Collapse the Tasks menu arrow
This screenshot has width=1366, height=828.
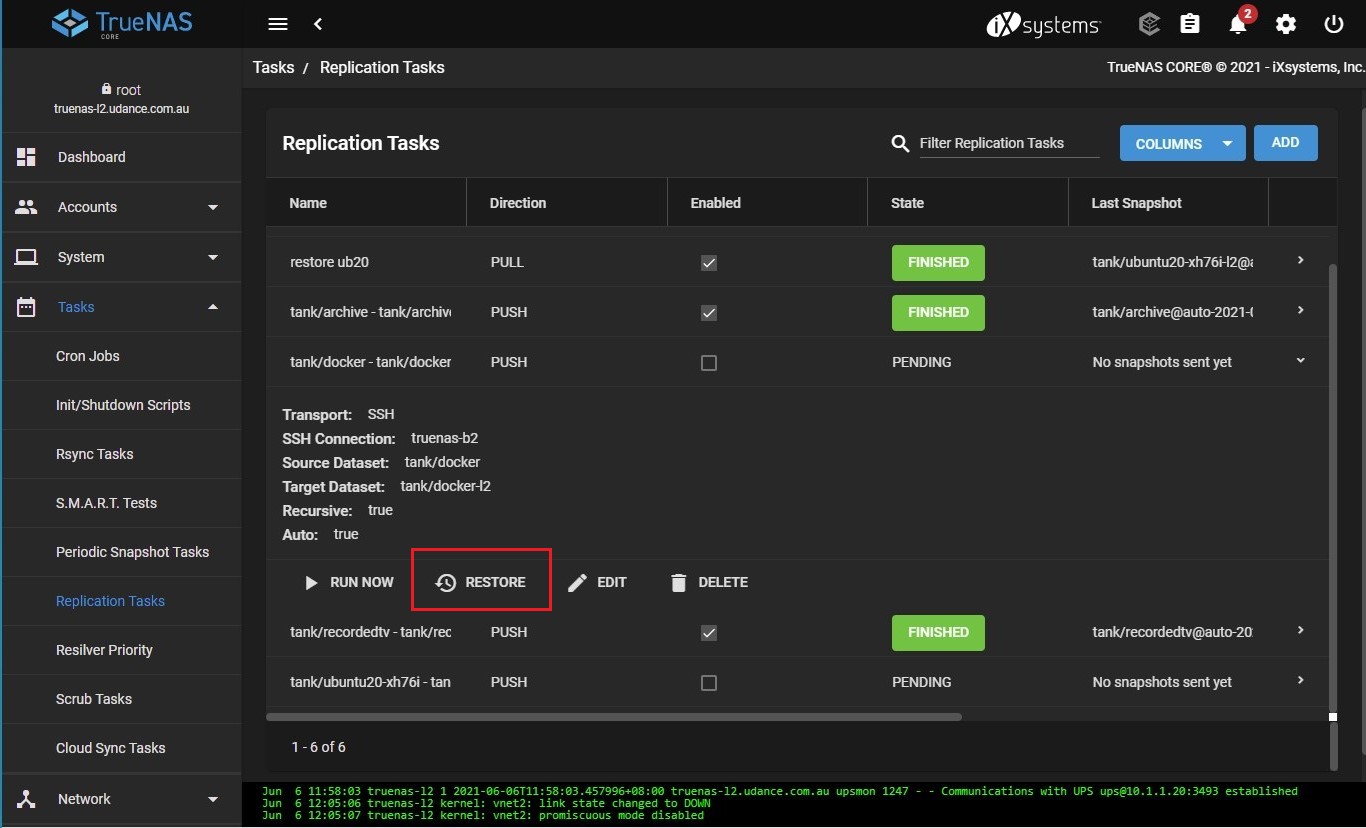click(213, 307)
